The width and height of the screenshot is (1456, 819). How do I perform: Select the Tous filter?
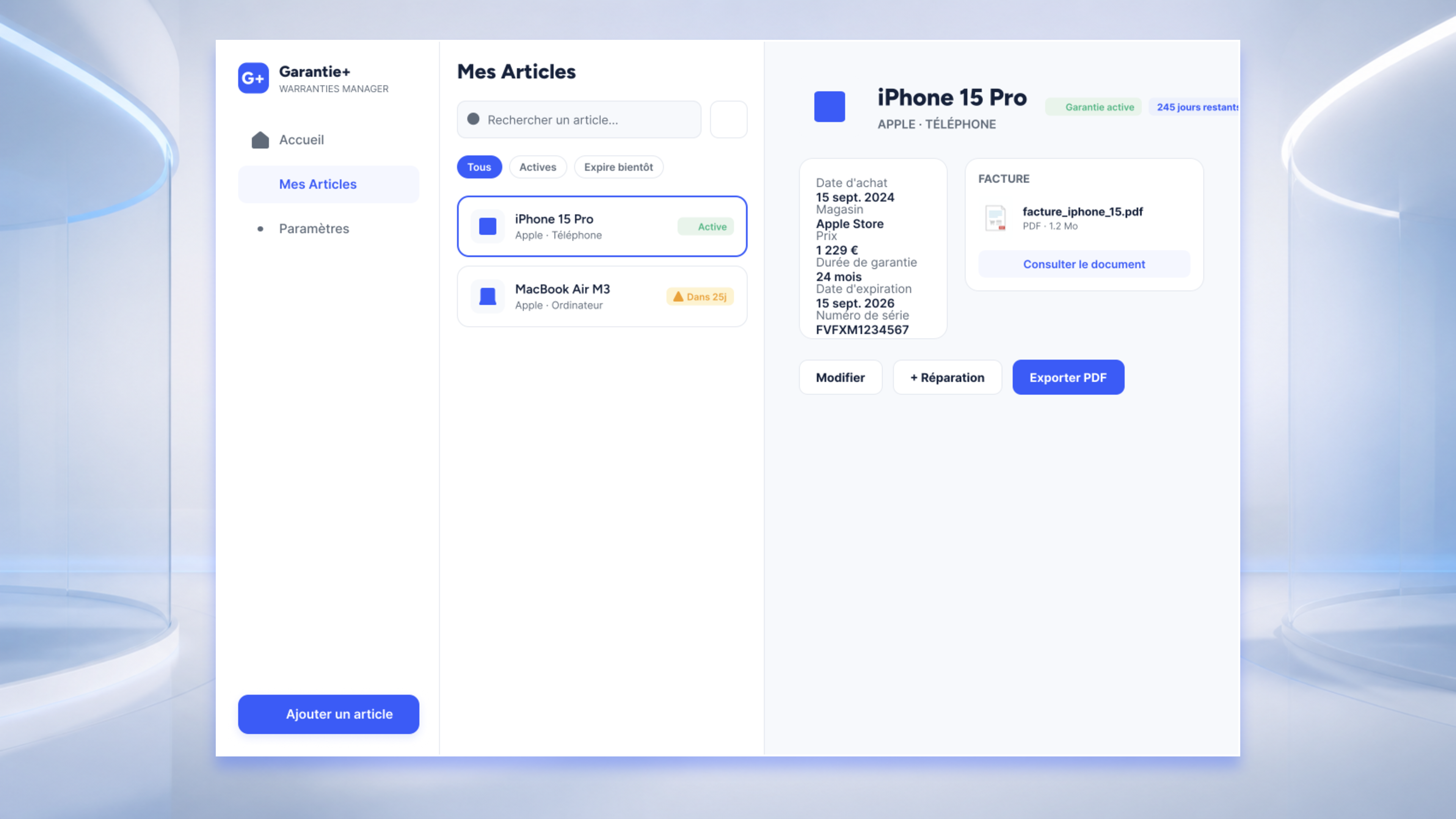click(479, 167)
